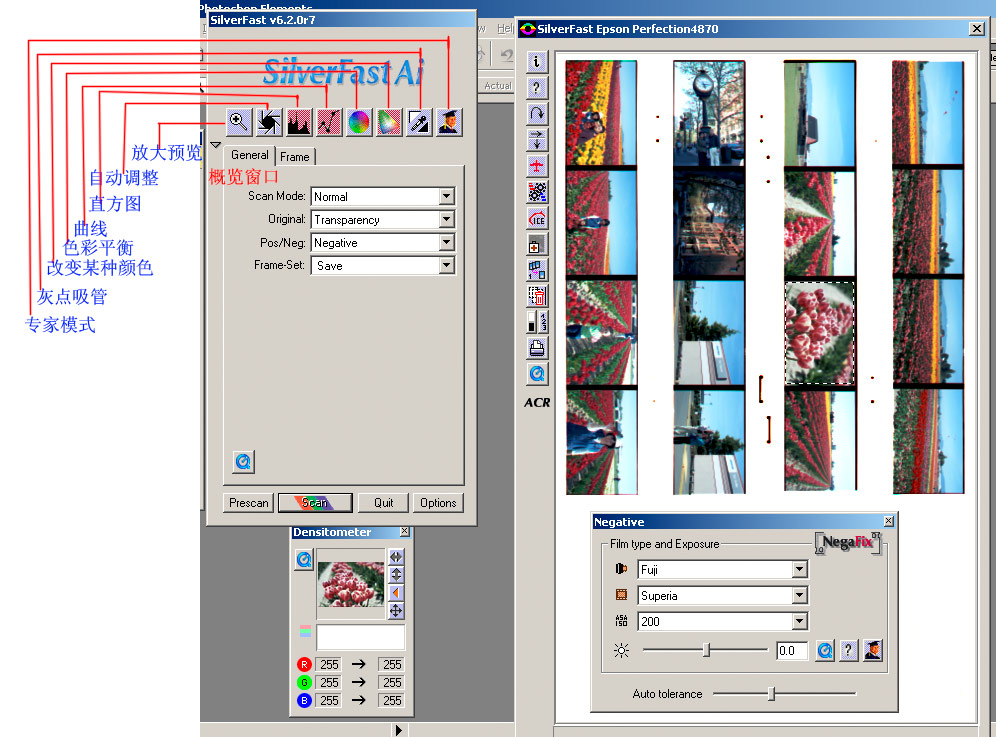Click the exposure value input field
Image resolution: width=996 pixels, height=737 pixels.
[792, 651]
